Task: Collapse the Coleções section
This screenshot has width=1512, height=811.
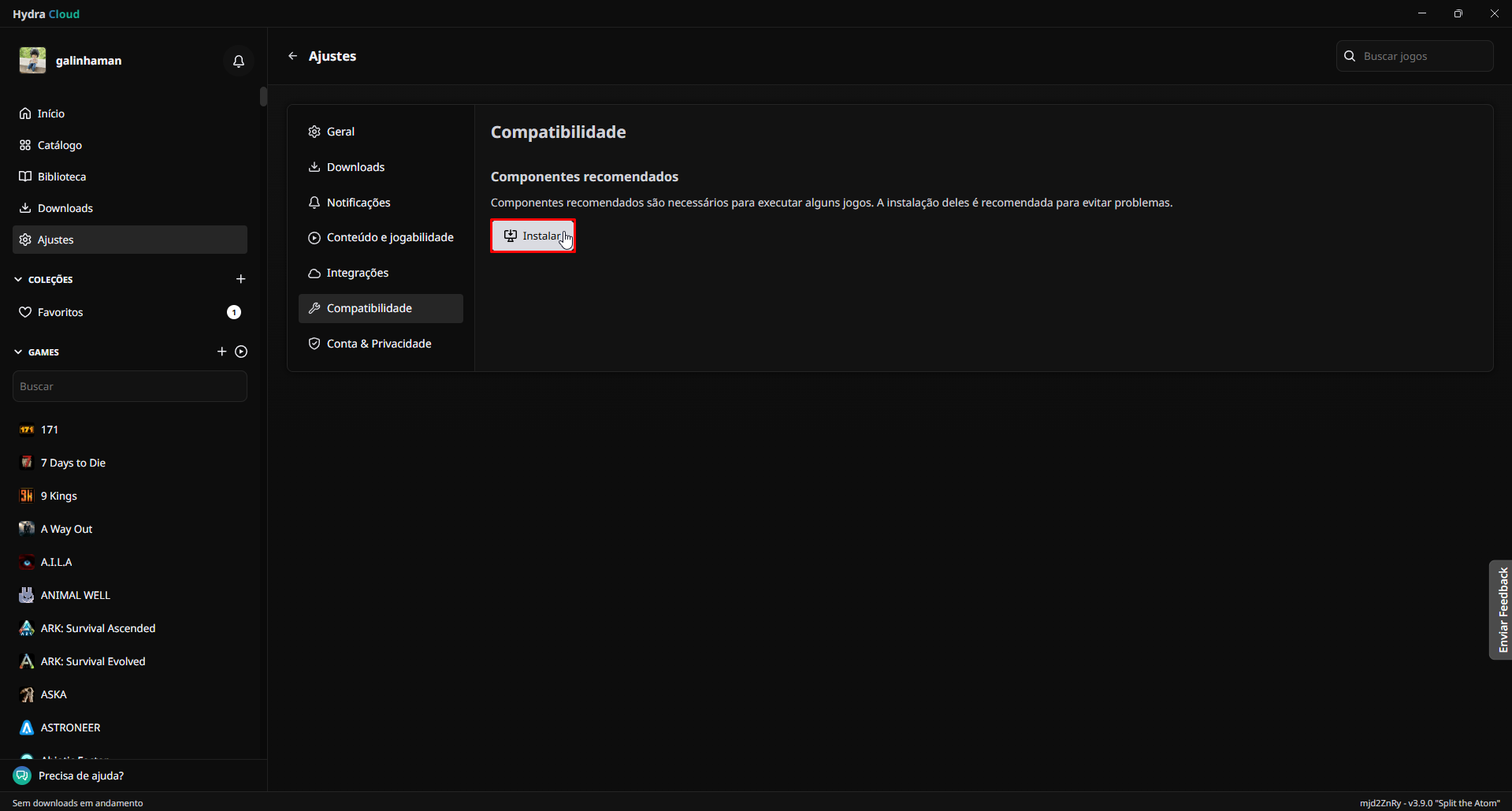Action: point(18,280)
